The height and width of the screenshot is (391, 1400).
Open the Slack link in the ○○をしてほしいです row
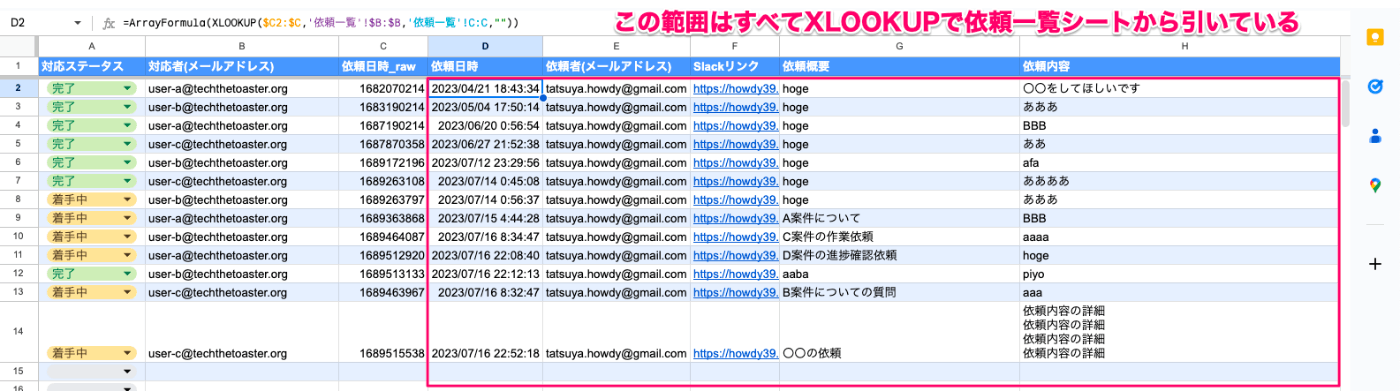point(735,89)
